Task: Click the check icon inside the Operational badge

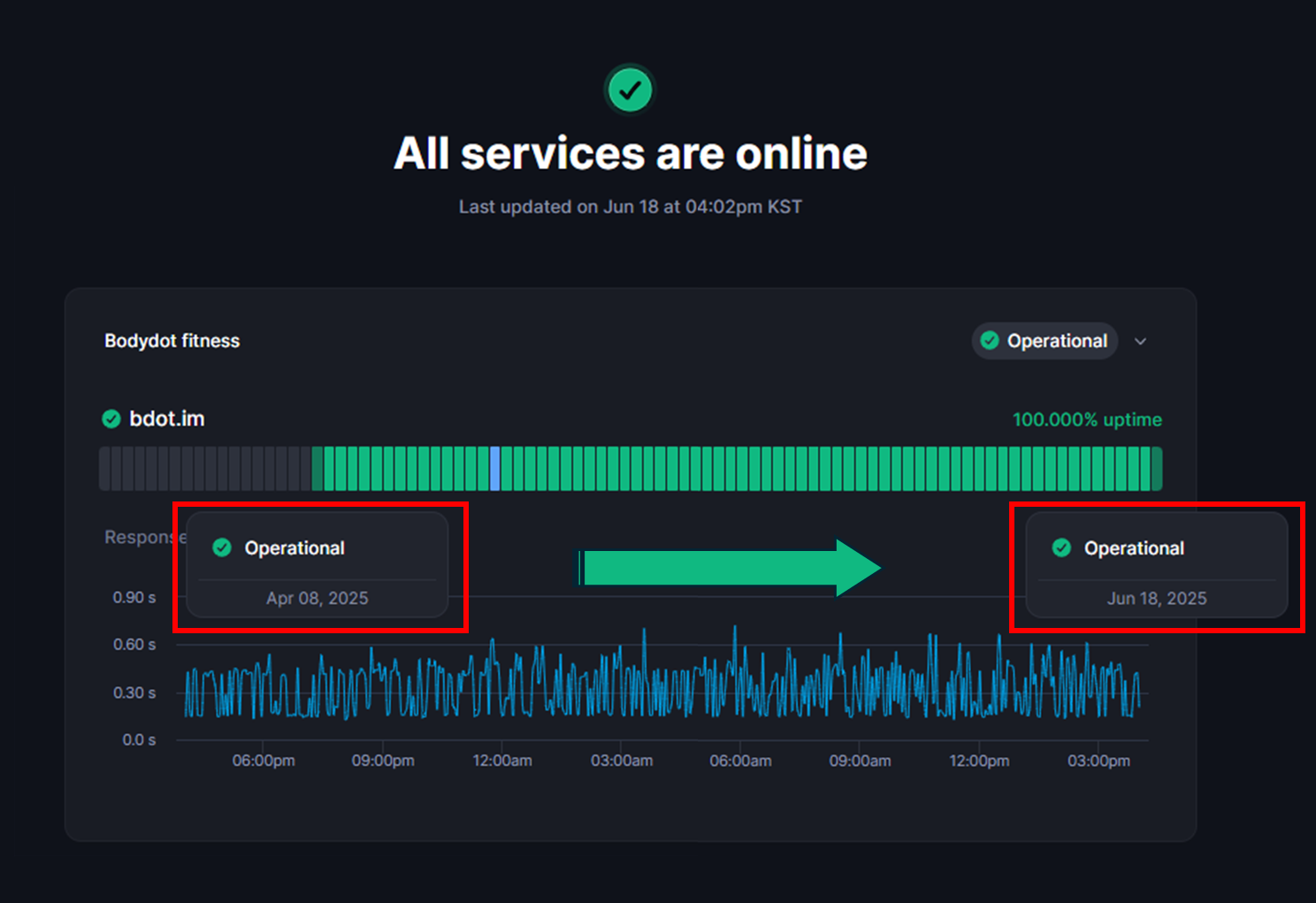Action: click(990, 341)
